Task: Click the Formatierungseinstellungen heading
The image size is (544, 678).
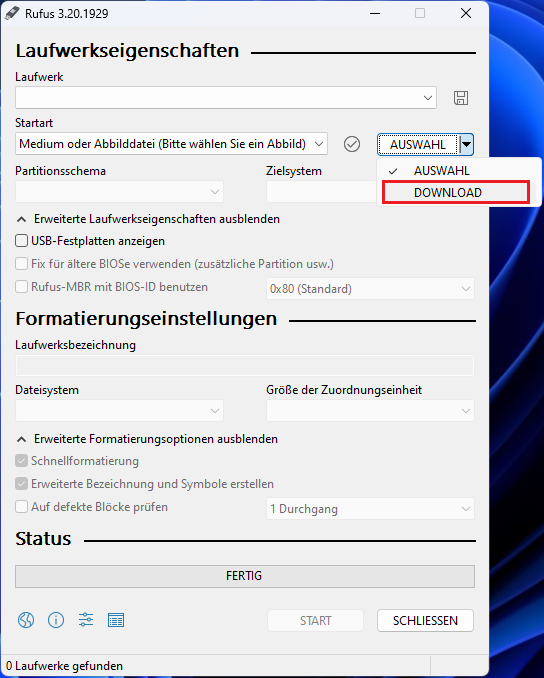Action: (x=146, y=319)
